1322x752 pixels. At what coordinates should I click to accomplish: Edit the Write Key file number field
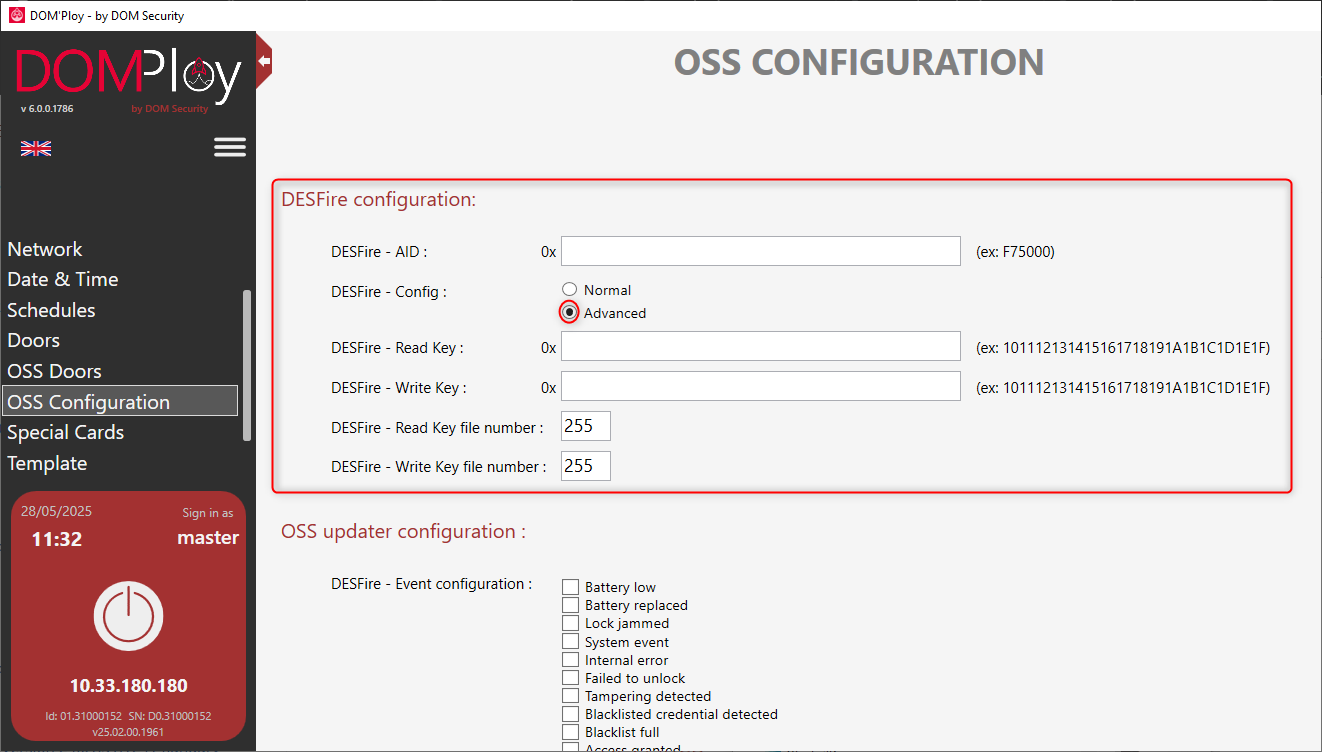[586, 466]
